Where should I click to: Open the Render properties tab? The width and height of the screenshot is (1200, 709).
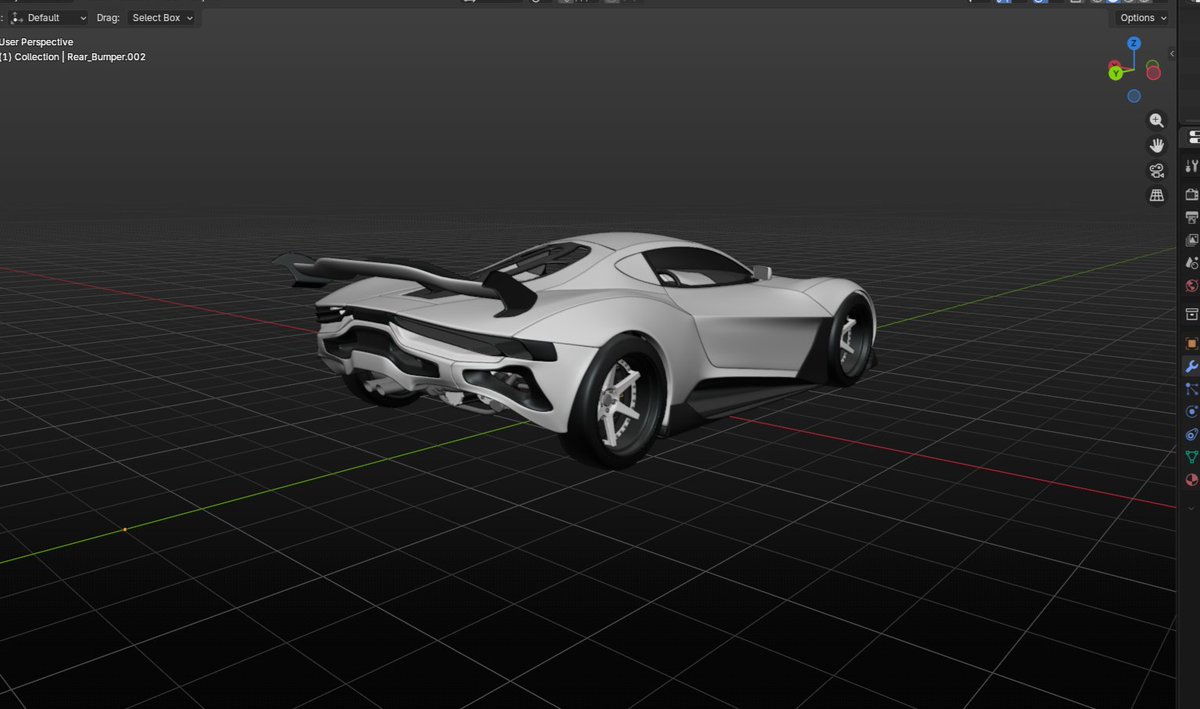(1191, 194)
